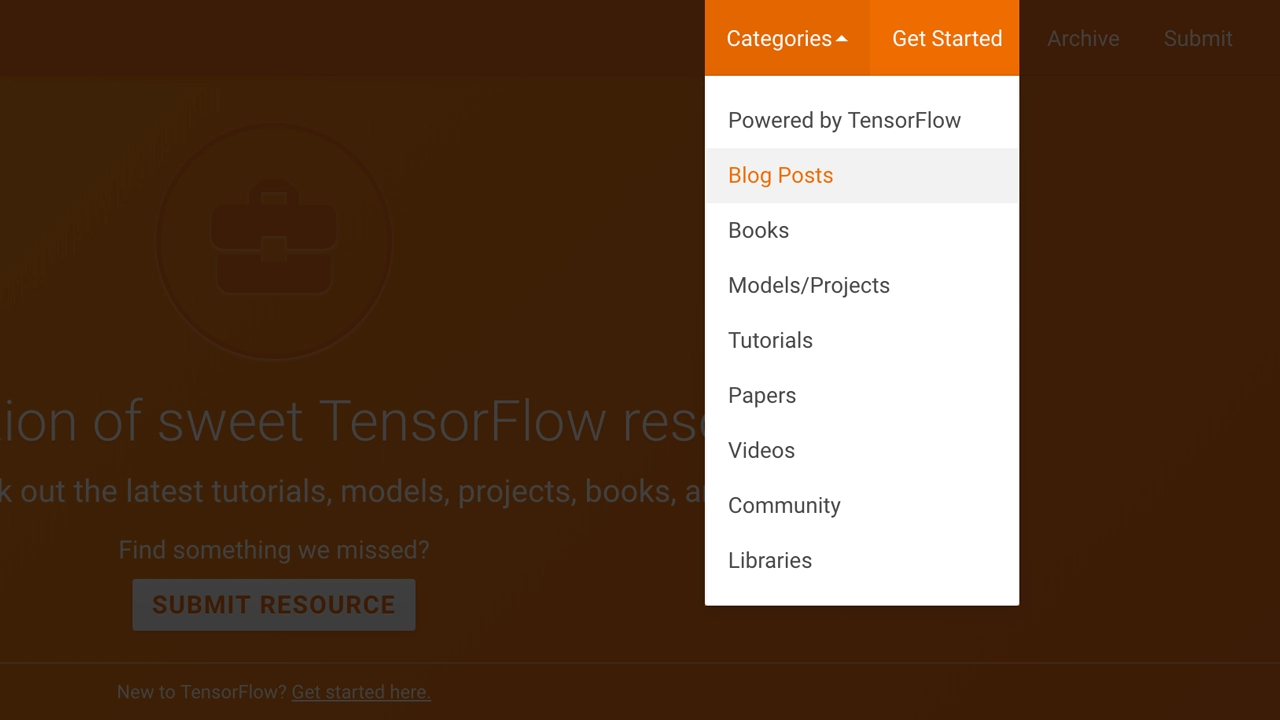Viewport: 1280px width, 720px height.
Task: Open the Models/Projects category
Action: click(x=809, y=285)
